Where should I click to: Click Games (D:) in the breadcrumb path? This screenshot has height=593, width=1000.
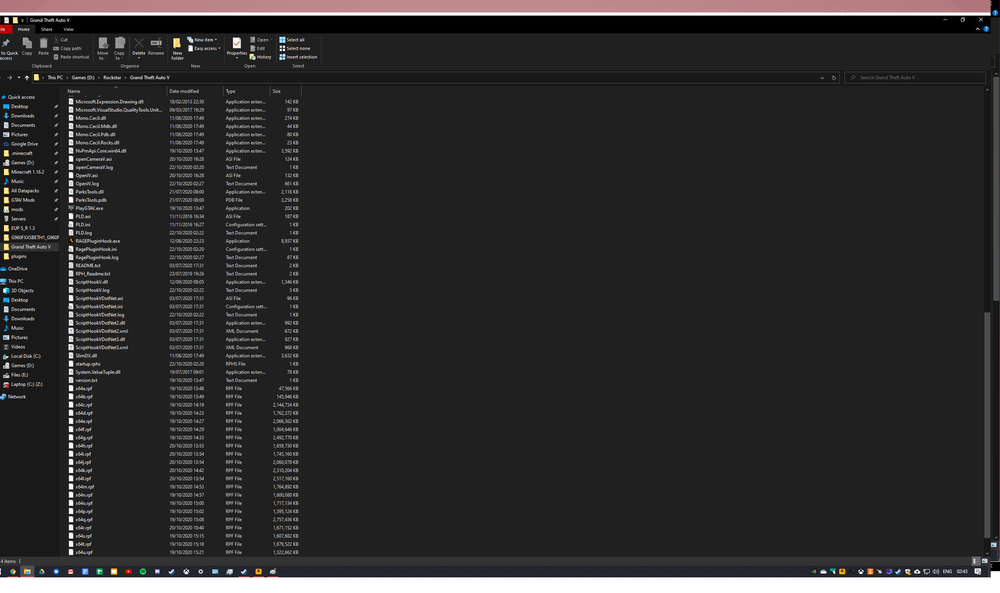coord(83,78)
